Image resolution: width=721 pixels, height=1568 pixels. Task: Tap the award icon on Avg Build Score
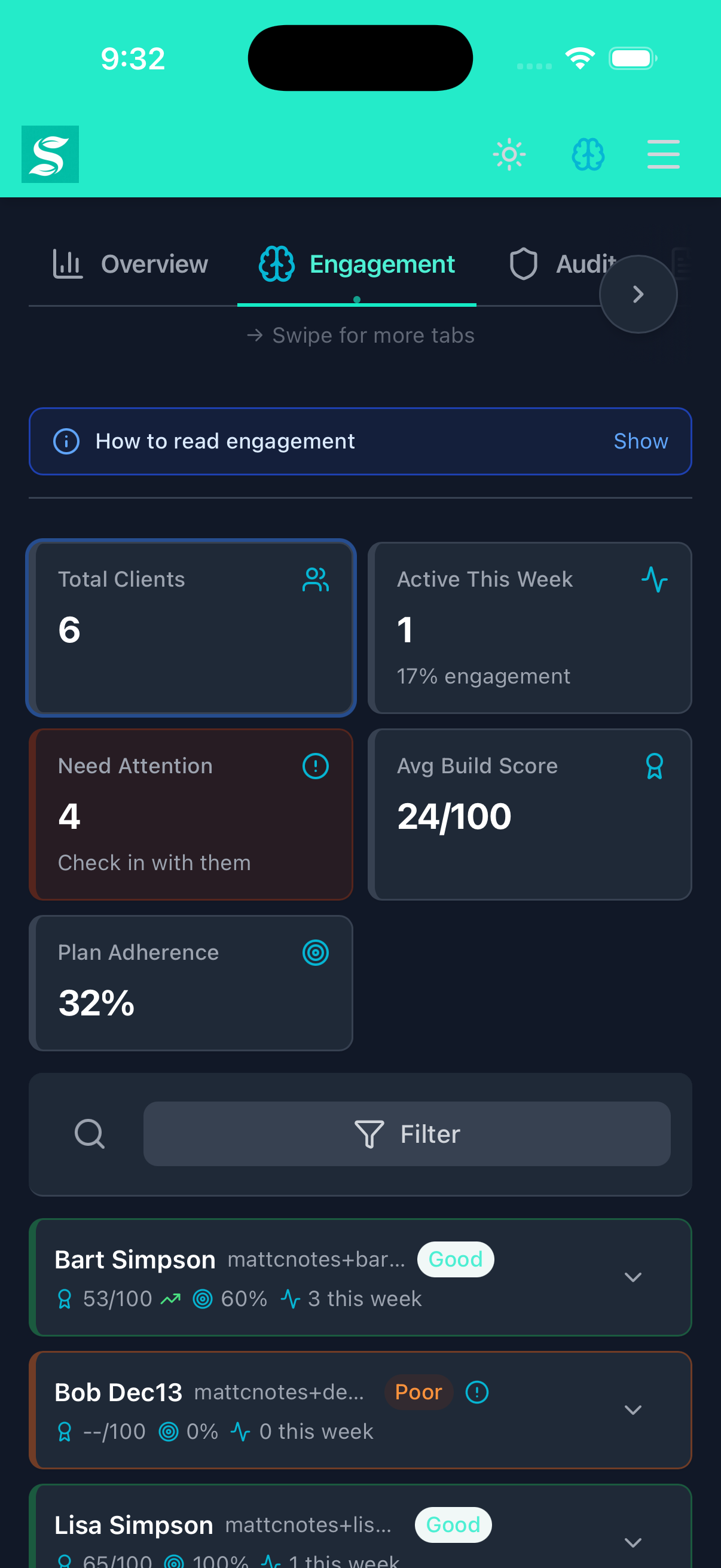click(654, 765)
